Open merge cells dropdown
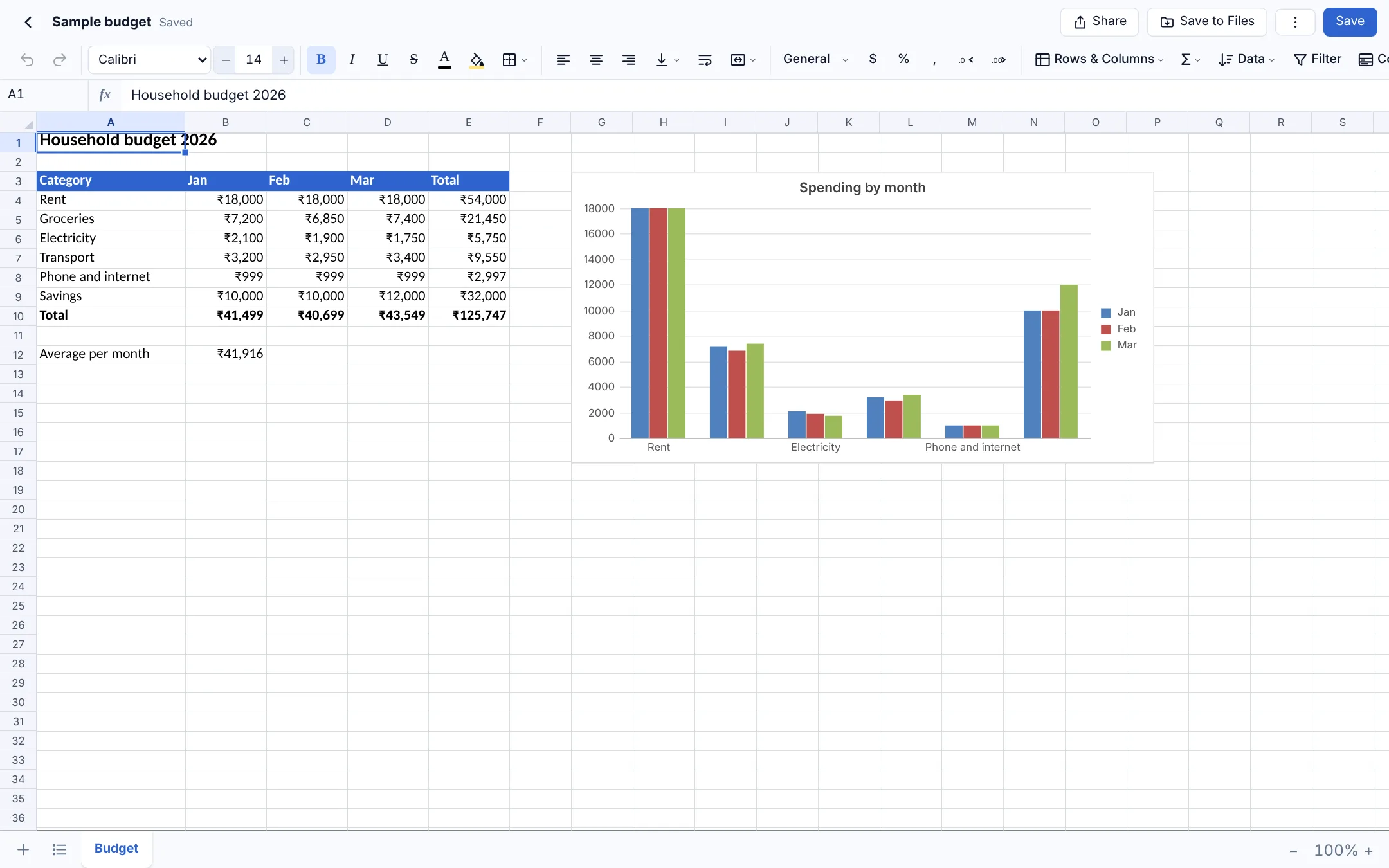1389x868 pixels. (x=743, y=60)
